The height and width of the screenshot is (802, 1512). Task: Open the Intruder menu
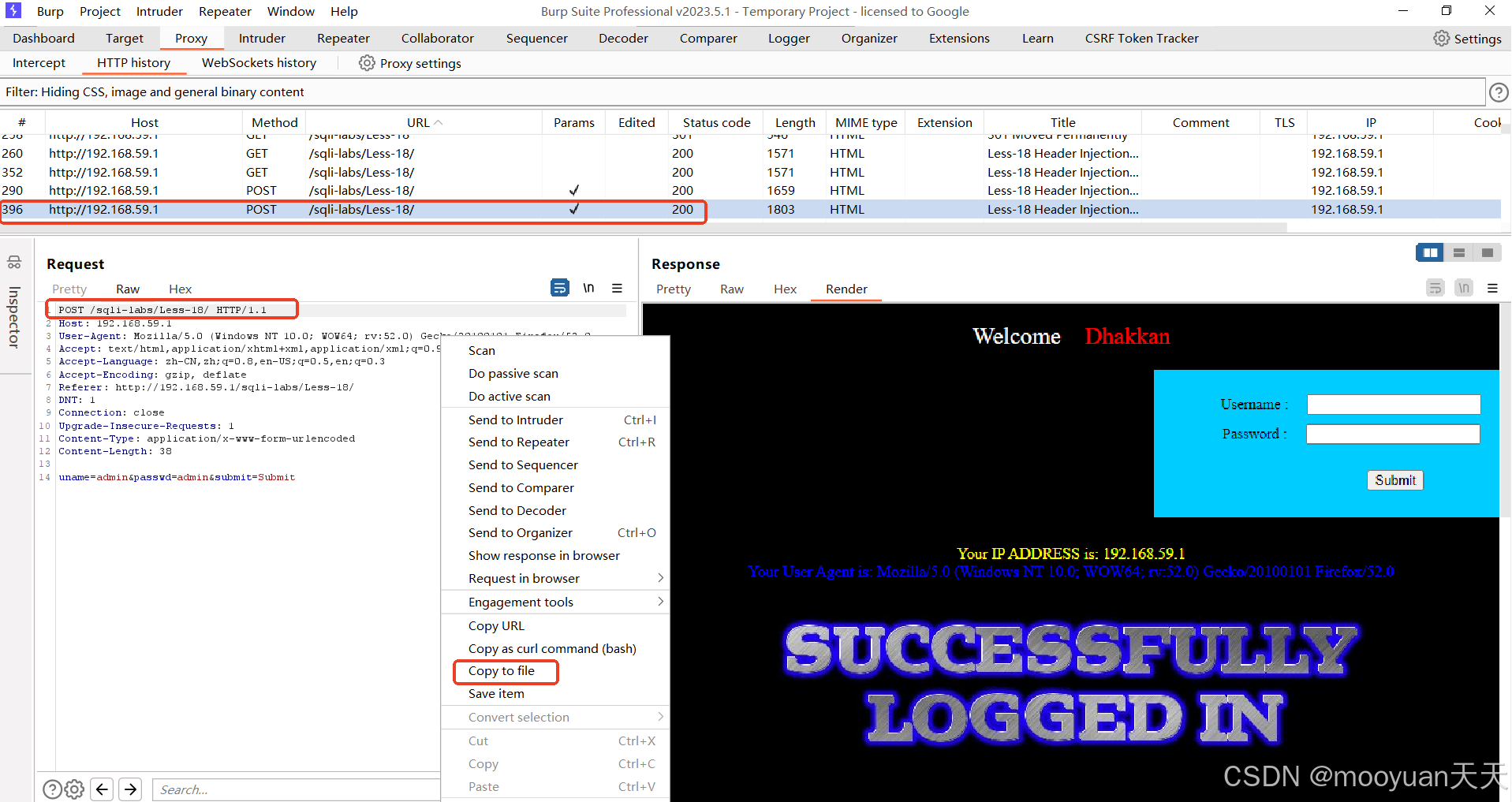coord(159,11)
